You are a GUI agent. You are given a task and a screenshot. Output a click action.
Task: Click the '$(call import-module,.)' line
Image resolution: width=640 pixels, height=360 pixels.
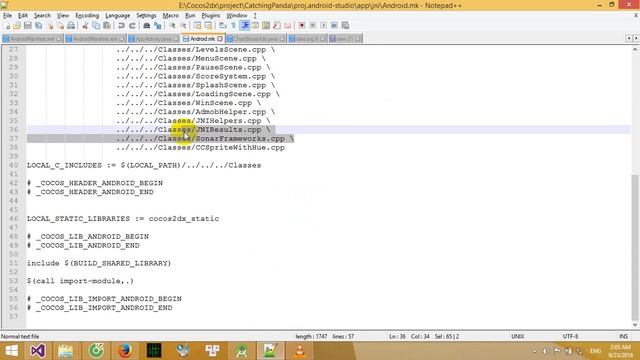[x=80, y=281]
